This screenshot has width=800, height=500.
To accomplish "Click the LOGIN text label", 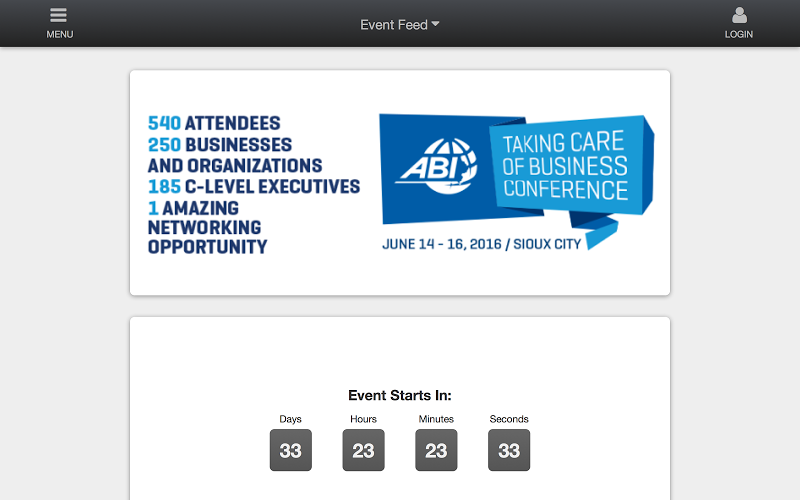I will pos(739,34).
